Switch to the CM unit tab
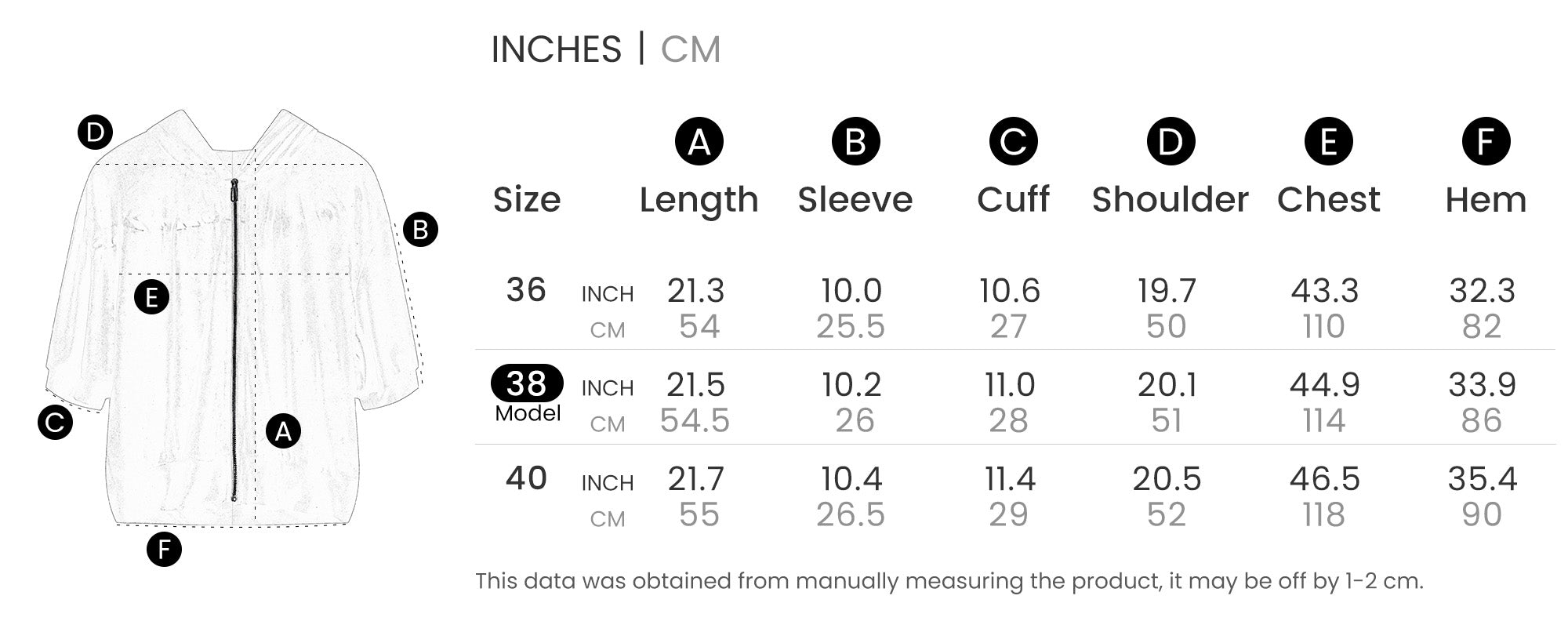This screenshot has height=632, width=1568. point(690,49)
